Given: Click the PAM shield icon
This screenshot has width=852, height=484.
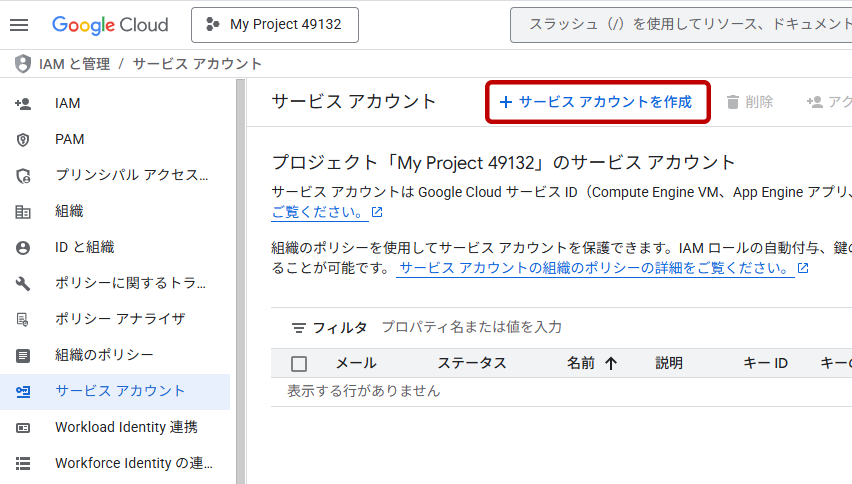Looking at the screenshot, I should tap(23, 139).
